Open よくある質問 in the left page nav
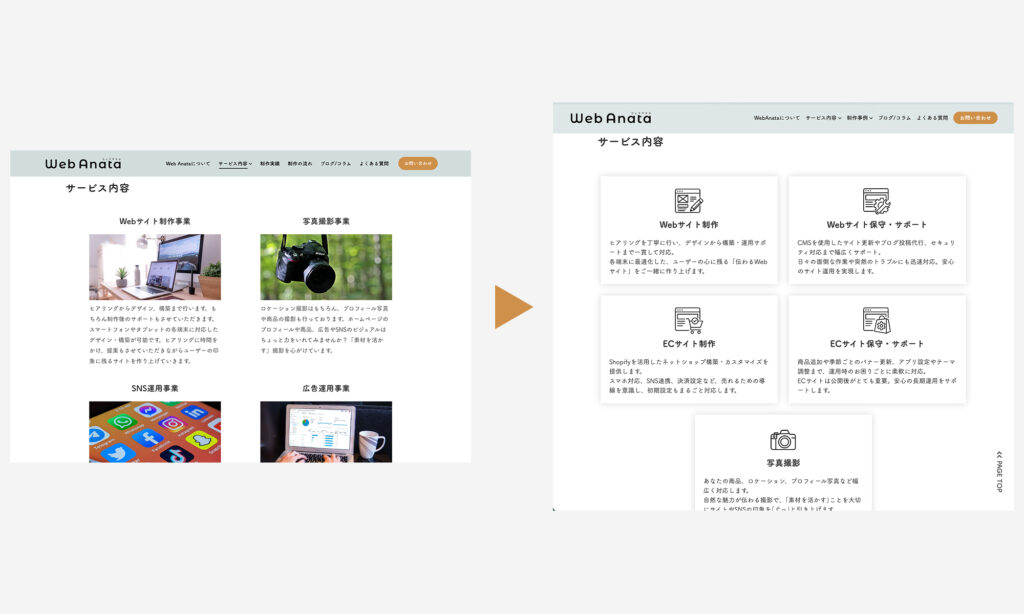 [x=374, y=164]
